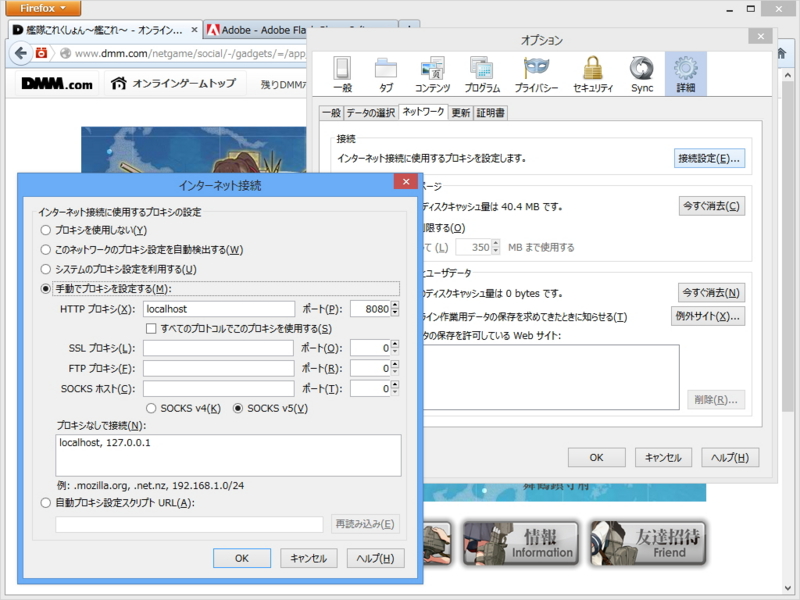Screen dimensions: 800x600
Task: Open the タブ (Tabs) options panel icon
Action: [x=386, y=74]
